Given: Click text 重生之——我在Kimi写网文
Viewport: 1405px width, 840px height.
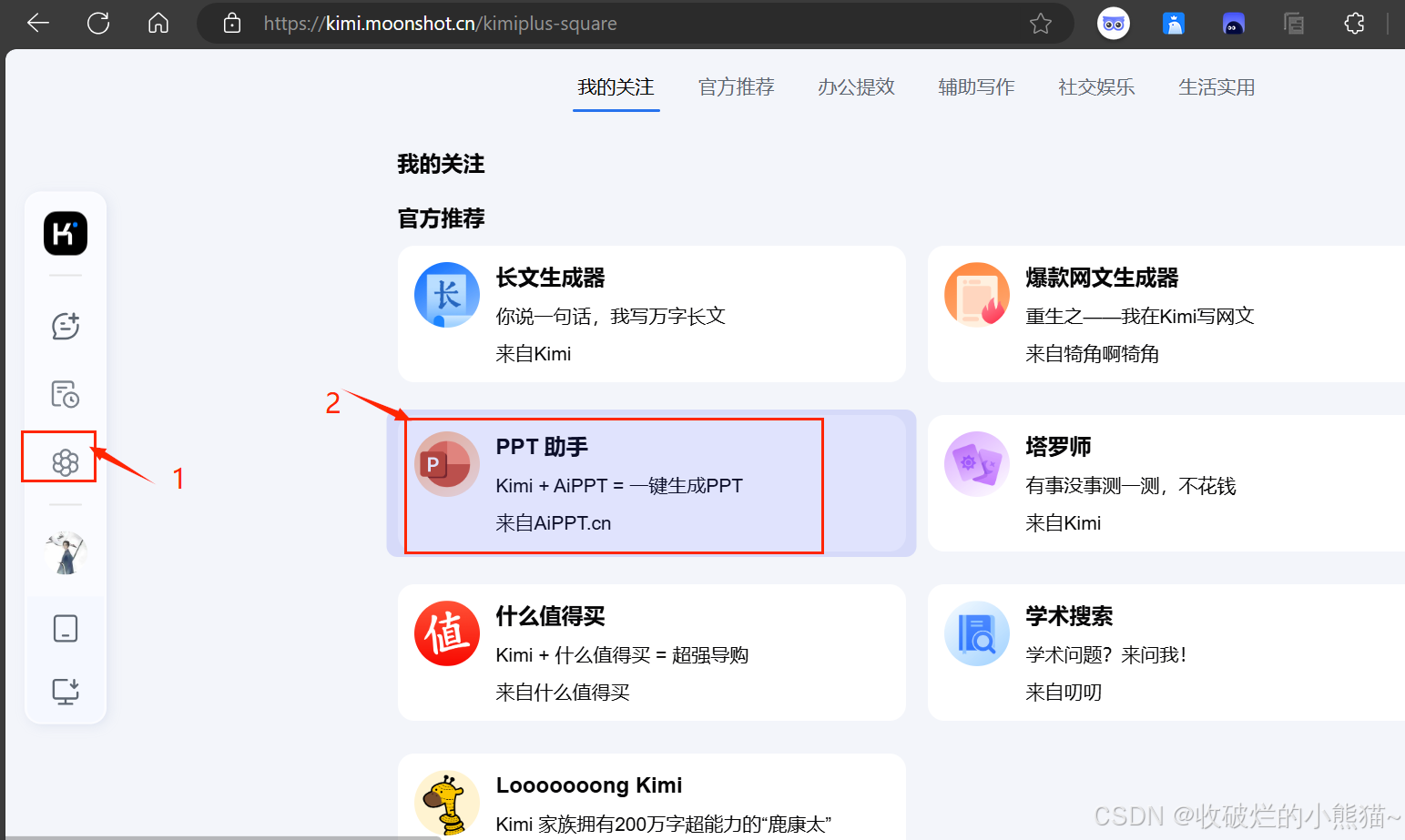Looking at the screenshot, I should (x=1140, y=316).
